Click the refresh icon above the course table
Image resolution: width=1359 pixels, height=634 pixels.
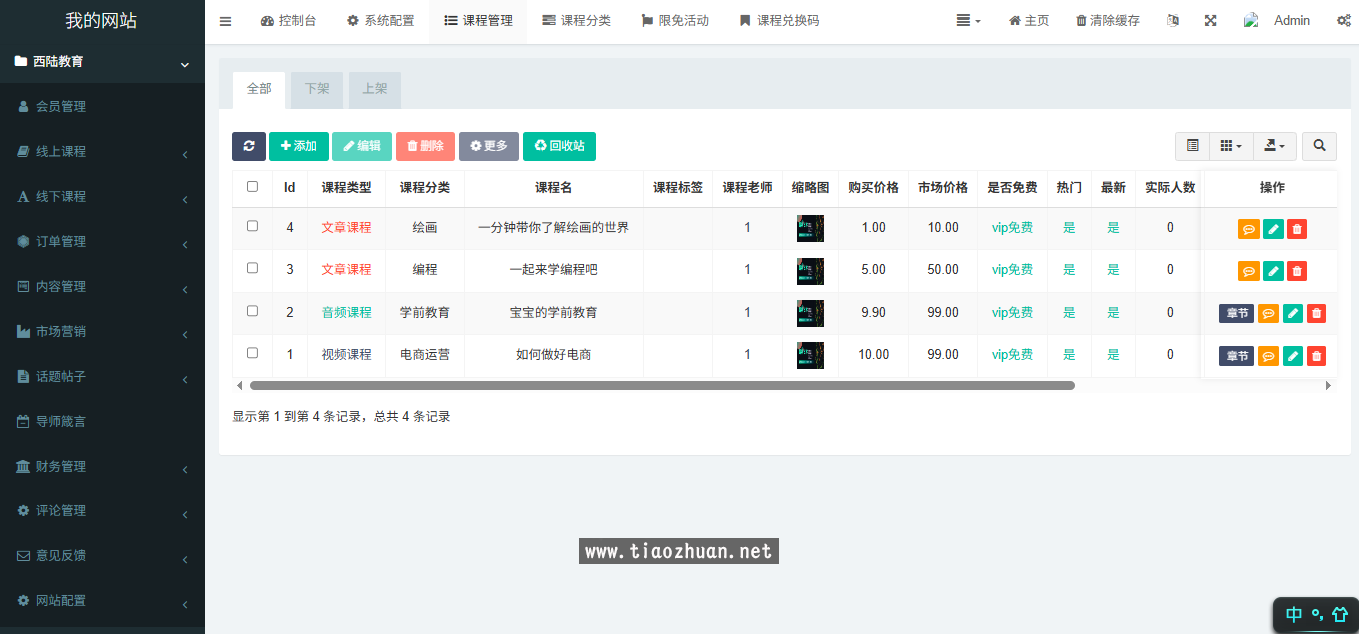tap(248, 145)
